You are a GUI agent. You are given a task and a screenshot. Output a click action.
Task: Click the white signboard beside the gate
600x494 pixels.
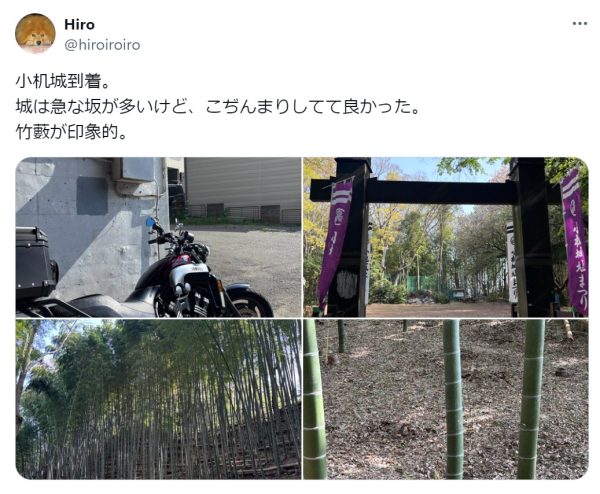click(x=512, y=262)
